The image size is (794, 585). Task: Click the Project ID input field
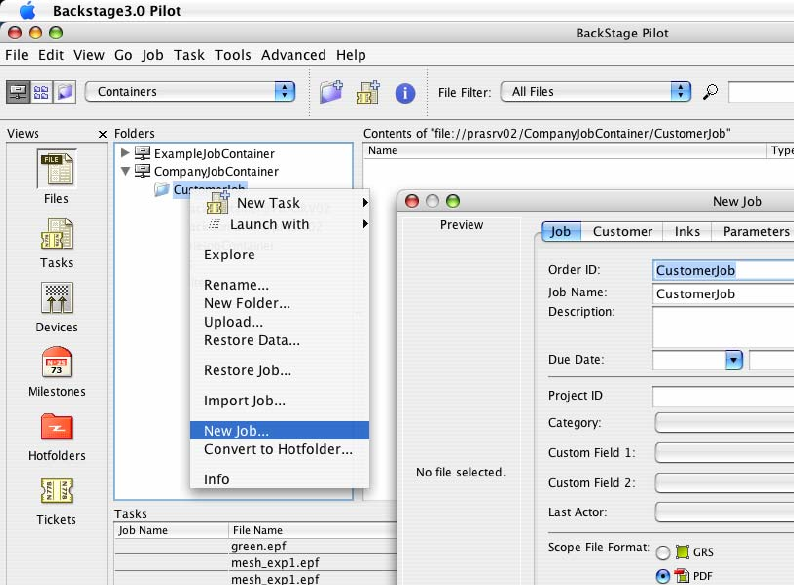coord(723,397)
